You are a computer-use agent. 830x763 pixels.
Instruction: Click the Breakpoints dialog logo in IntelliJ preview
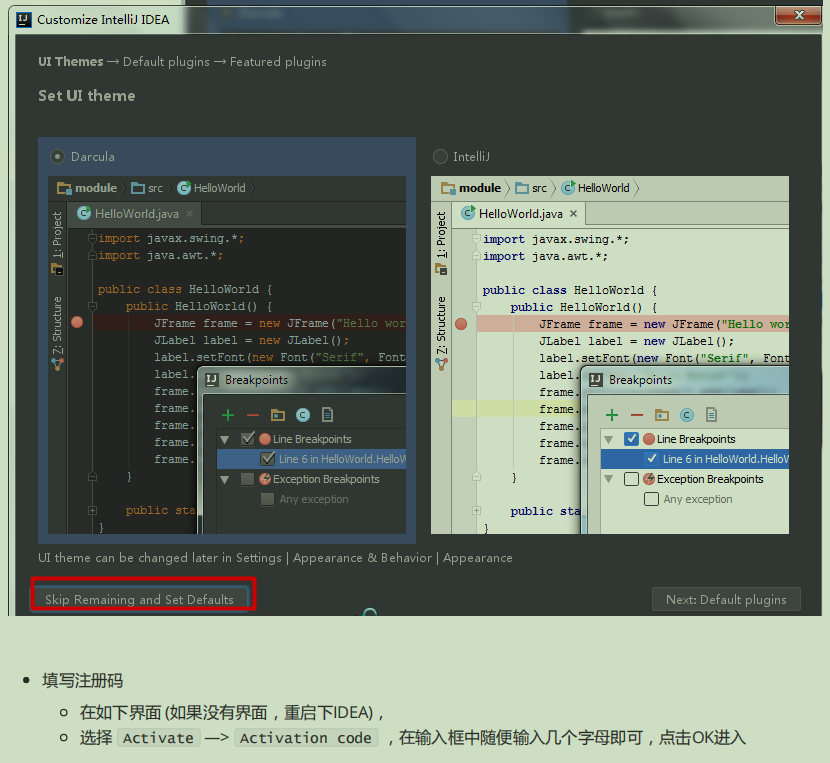[596, 380]
